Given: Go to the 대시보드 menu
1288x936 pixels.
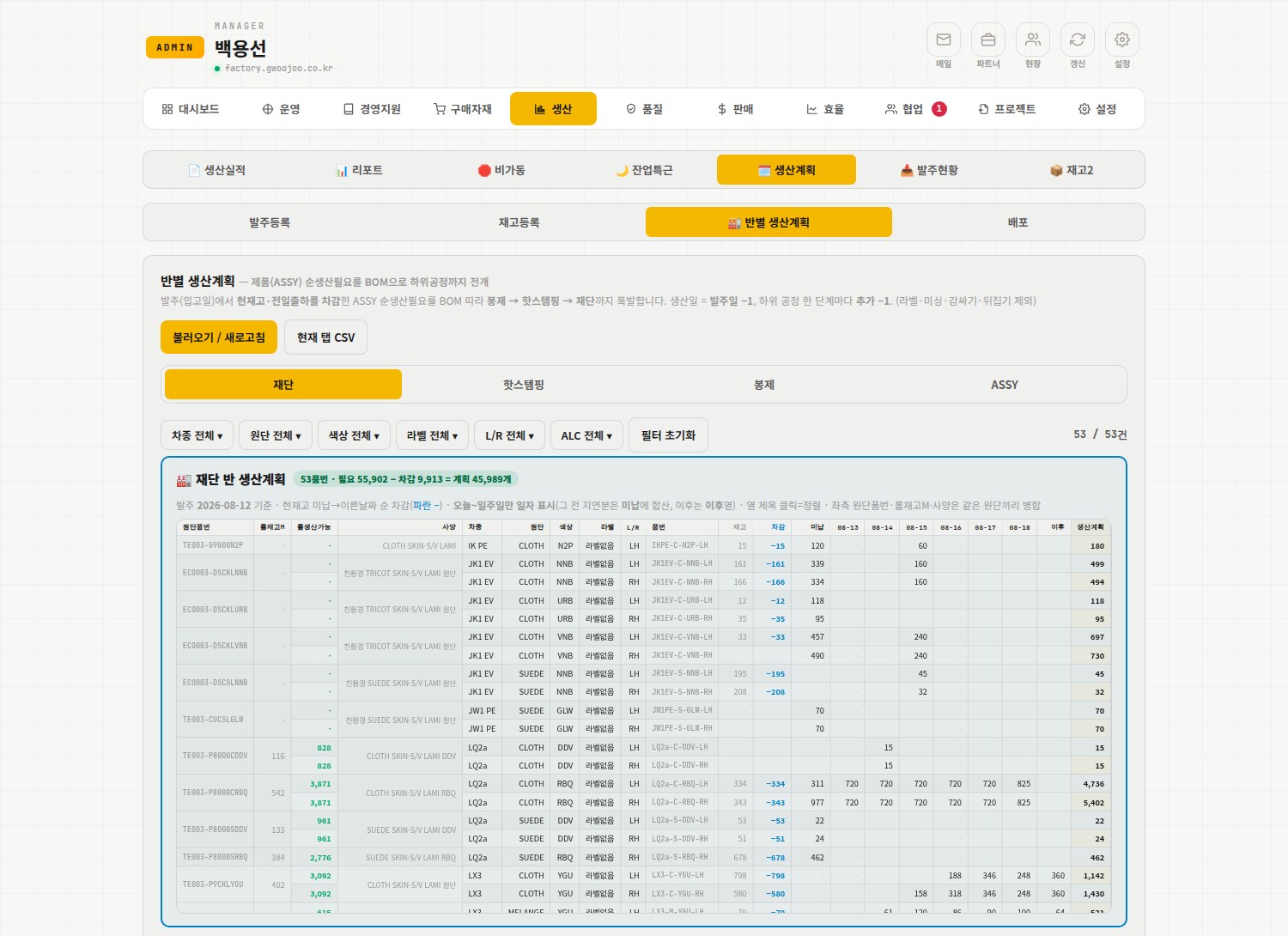Looking at the screenshot, I should (x=191, y=109).
